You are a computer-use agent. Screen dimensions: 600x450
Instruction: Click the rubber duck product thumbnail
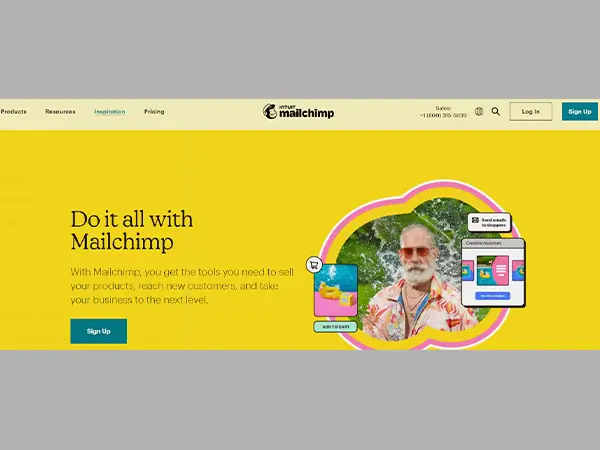[336, 290]
